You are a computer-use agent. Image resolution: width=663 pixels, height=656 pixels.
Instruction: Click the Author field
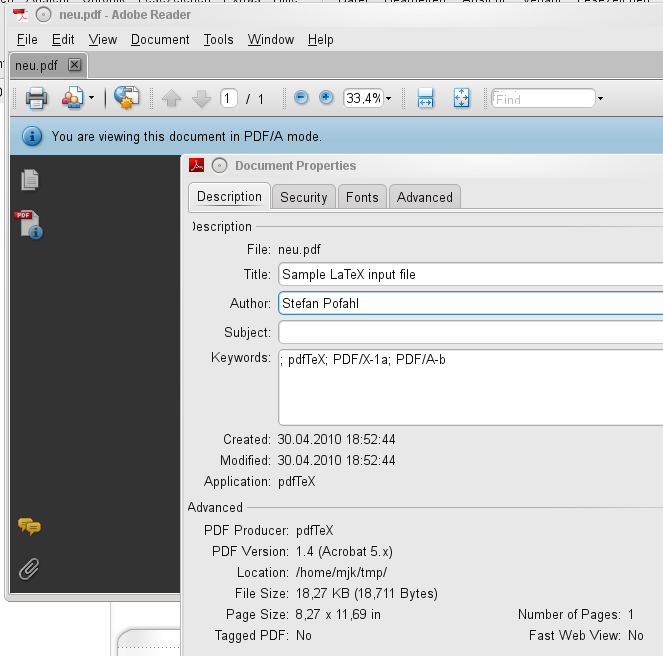point(471,303)
